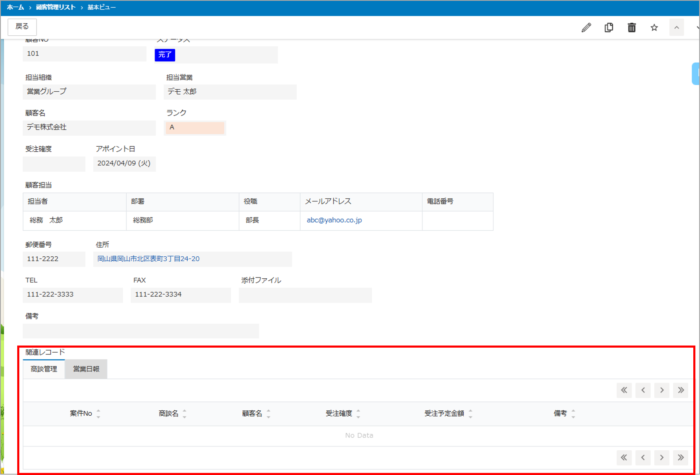Click the 電話番号 column header
Screen dimensions: 700x475
pos(458,202)
